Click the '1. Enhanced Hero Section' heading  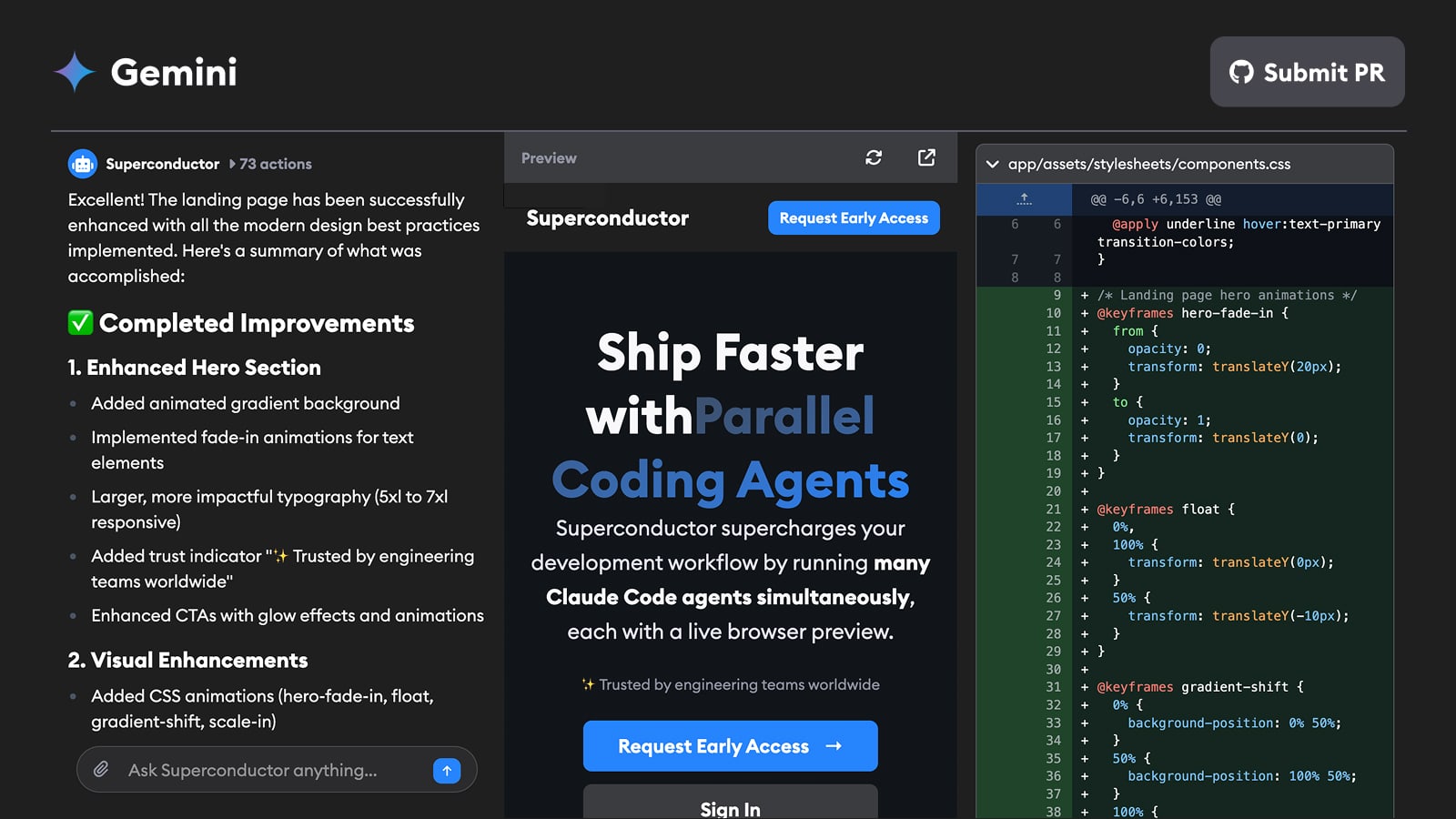pos(195,367)
